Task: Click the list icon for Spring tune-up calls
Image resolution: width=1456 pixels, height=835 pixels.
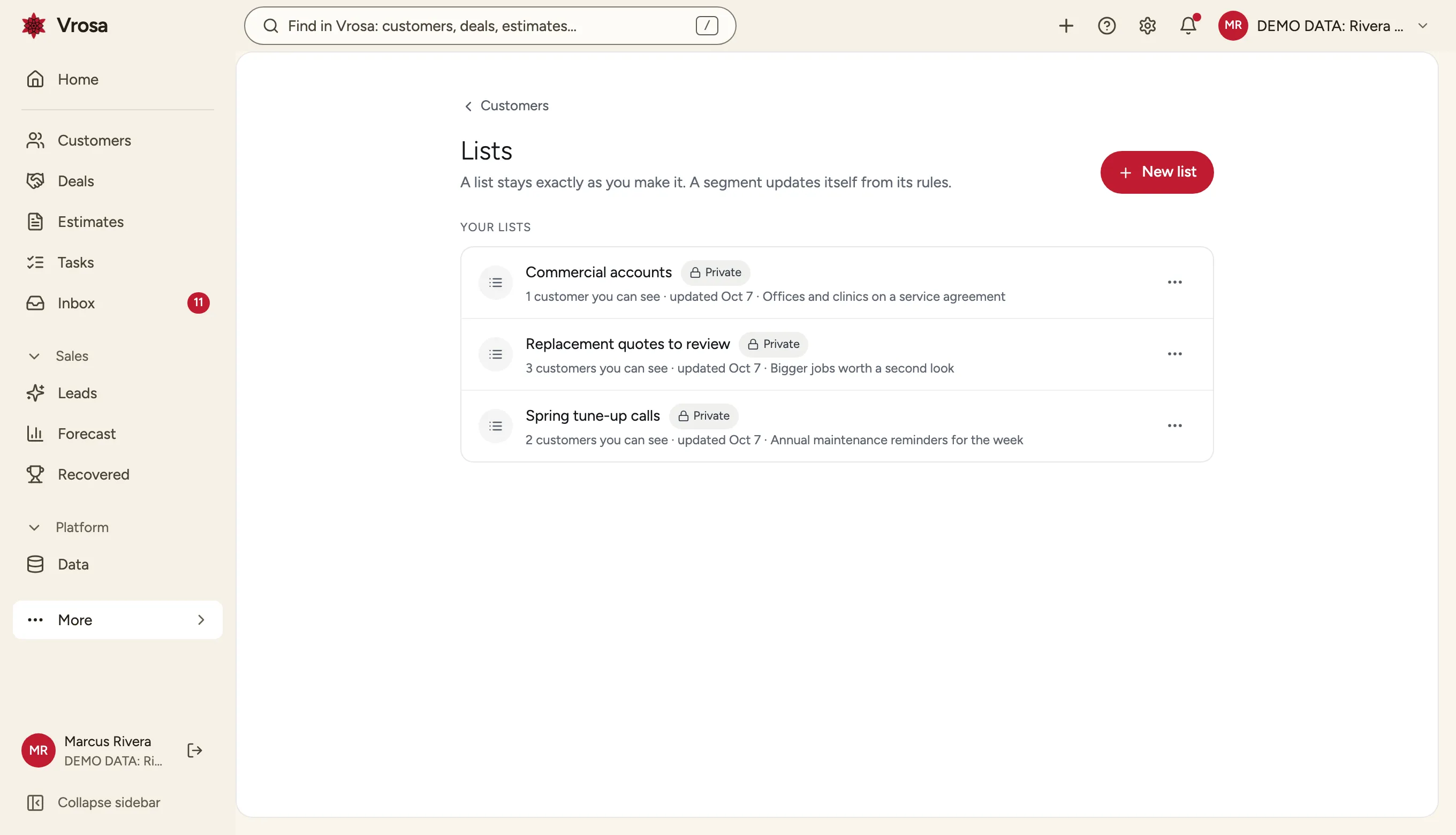Action: pos(496,426)
